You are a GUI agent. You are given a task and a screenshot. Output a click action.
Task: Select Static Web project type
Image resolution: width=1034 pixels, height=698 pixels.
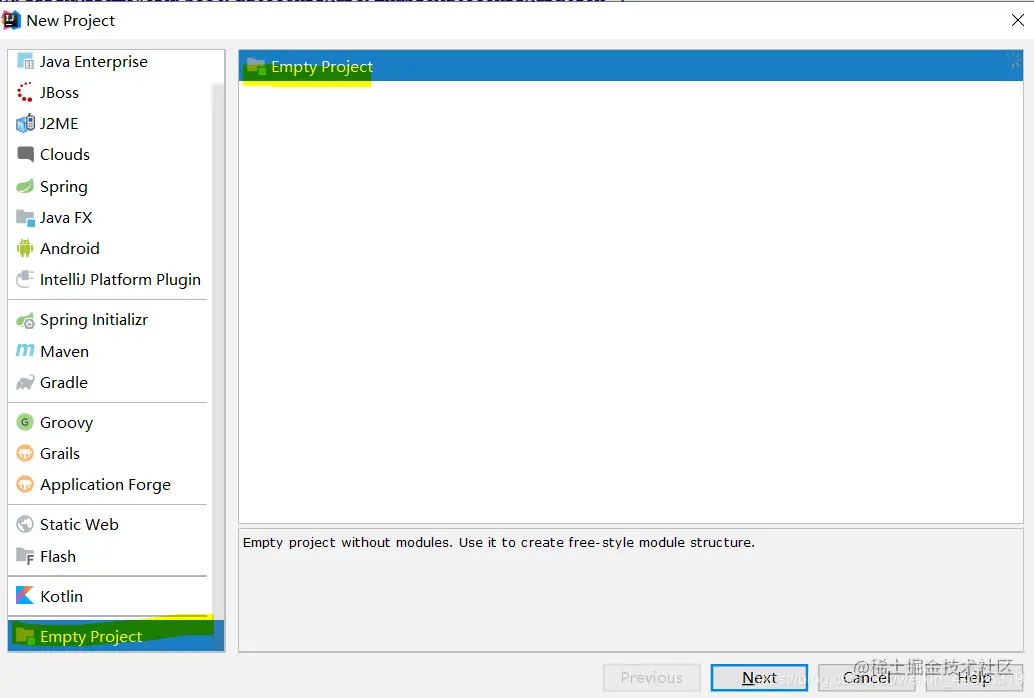click(110, 524)
